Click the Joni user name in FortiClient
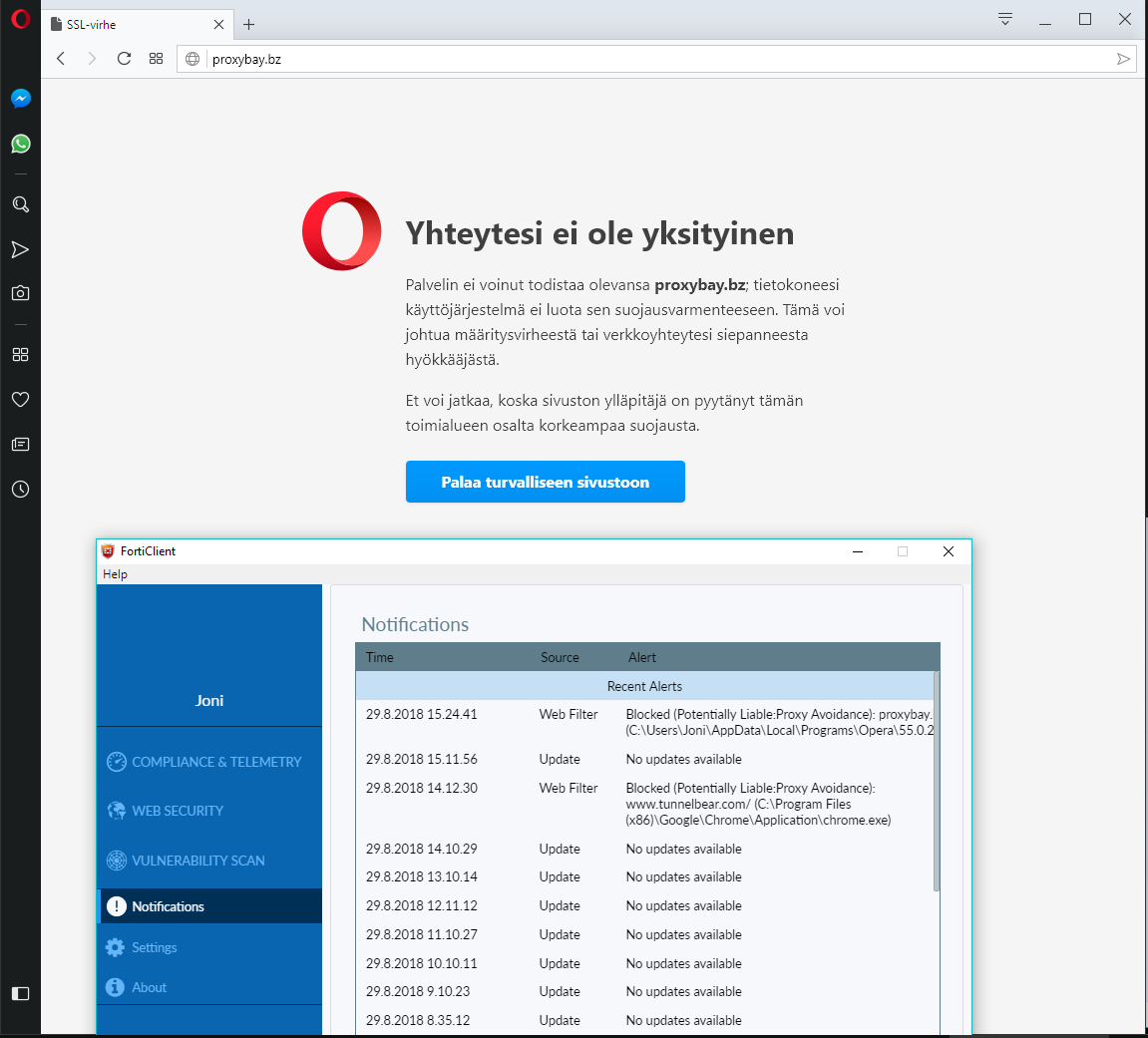 coord(209,701)
